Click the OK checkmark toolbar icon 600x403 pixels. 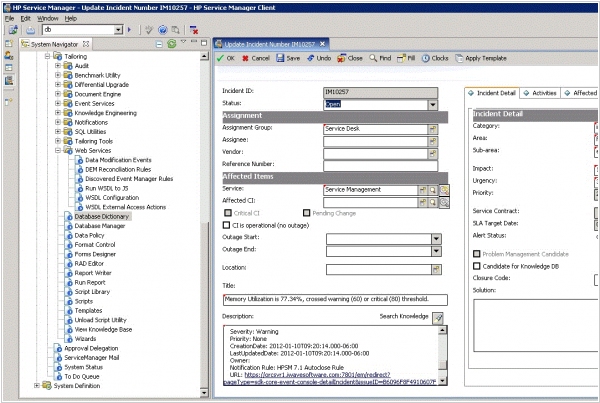pos(220,58)
